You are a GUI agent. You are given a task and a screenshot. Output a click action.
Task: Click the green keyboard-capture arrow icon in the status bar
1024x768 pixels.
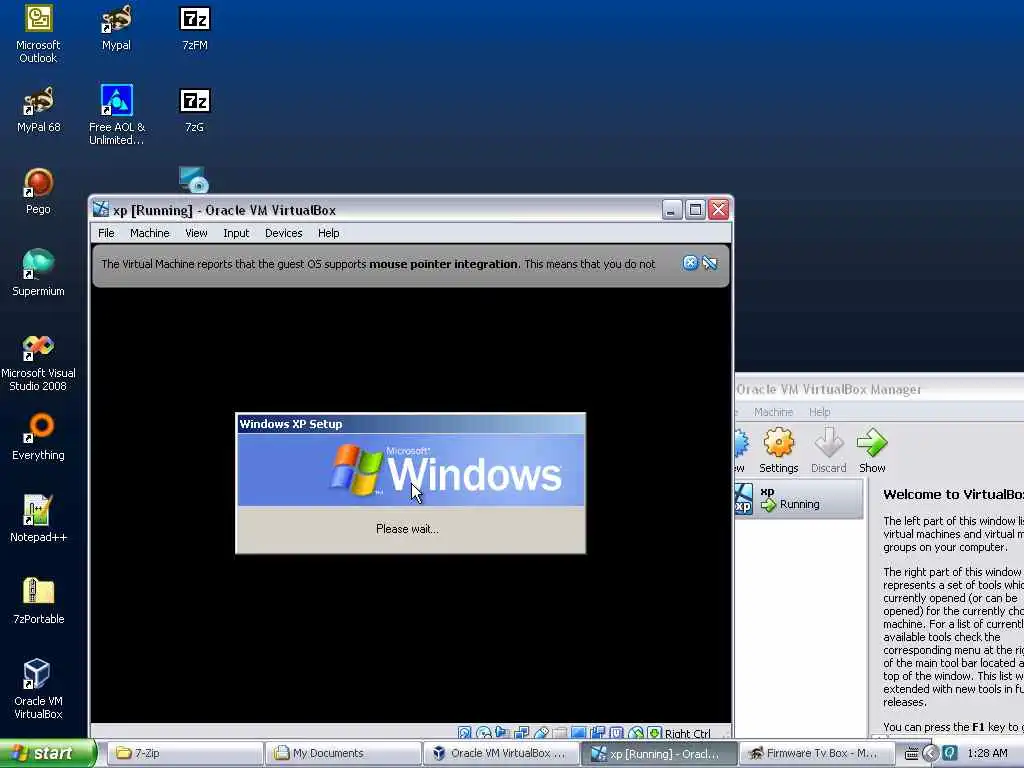coord(654,733)
